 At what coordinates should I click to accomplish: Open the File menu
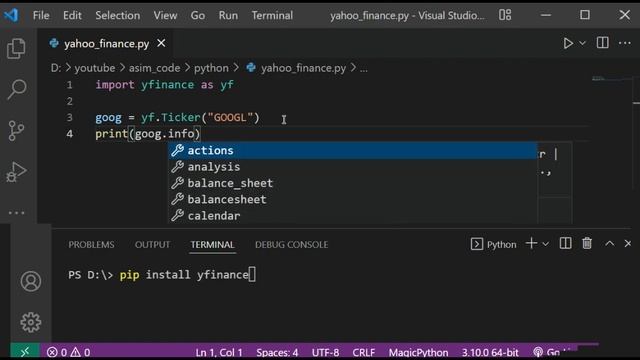coord(41,16)
